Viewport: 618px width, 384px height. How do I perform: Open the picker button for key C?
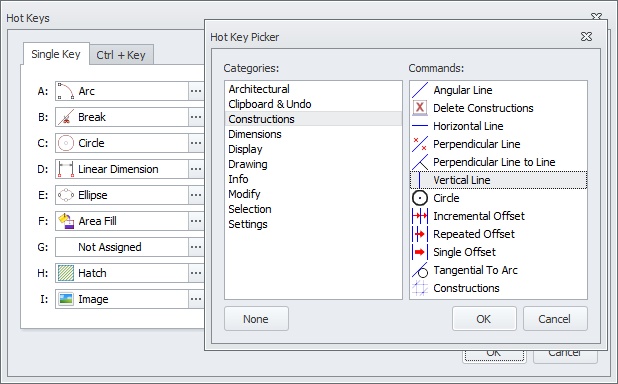coord(196,143)
